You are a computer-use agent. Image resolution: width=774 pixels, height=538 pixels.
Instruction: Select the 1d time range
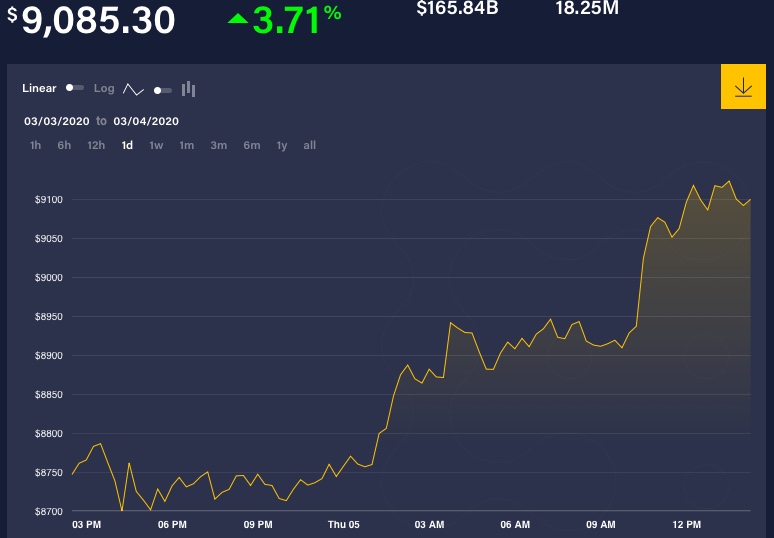(x=127, y=145)
